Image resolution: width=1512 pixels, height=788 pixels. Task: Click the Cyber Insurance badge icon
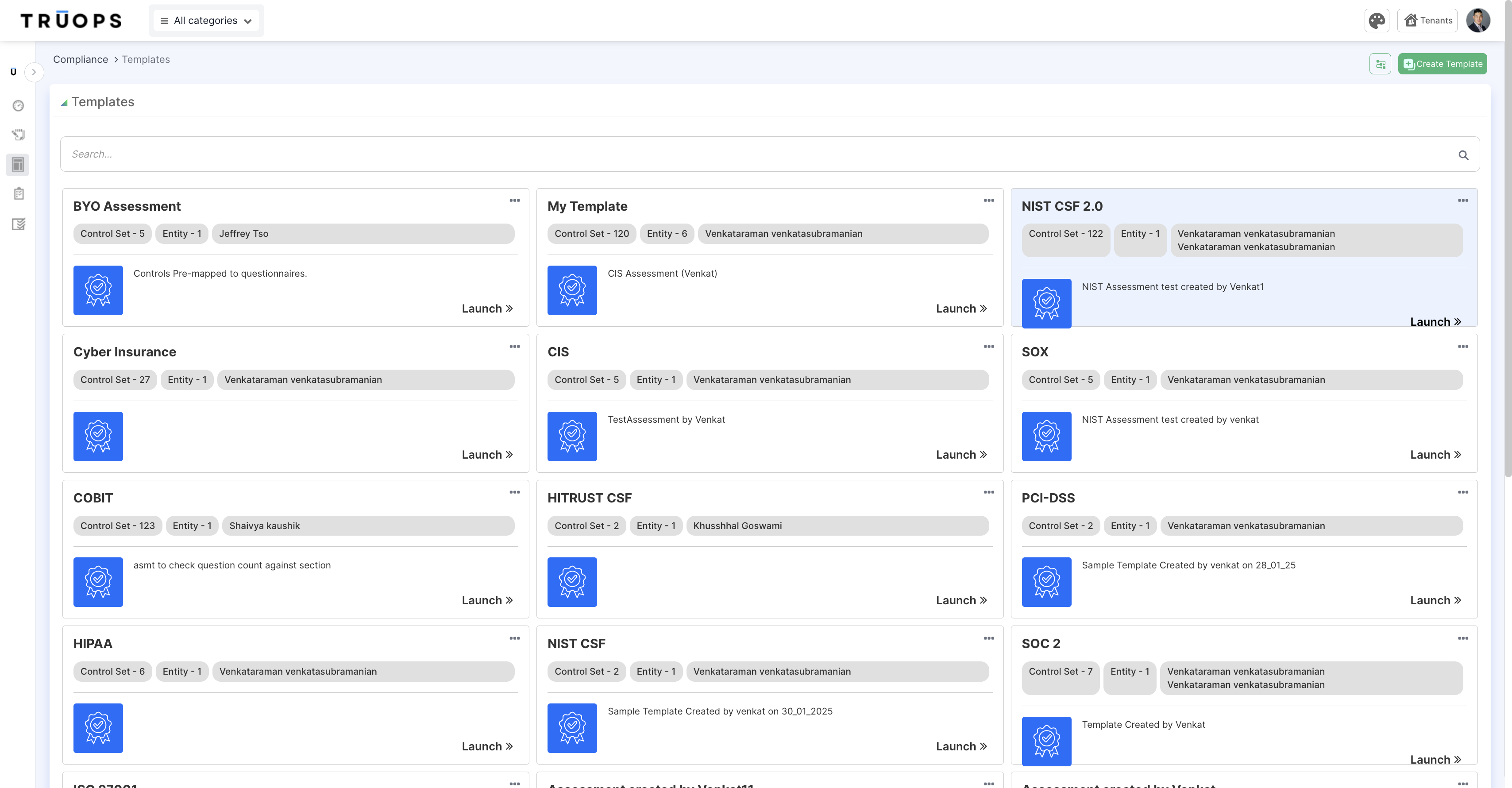[98, 436]
